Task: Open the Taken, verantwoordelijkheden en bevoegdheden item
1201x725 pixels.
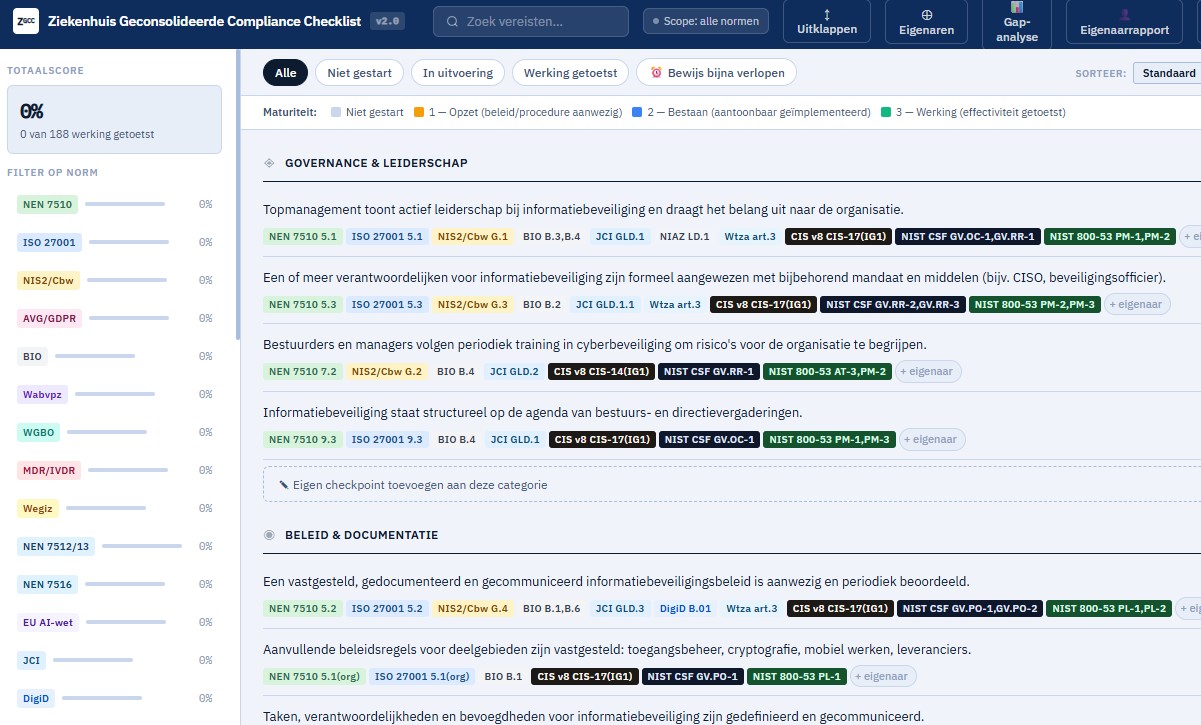Action: [x=593, y=716]
